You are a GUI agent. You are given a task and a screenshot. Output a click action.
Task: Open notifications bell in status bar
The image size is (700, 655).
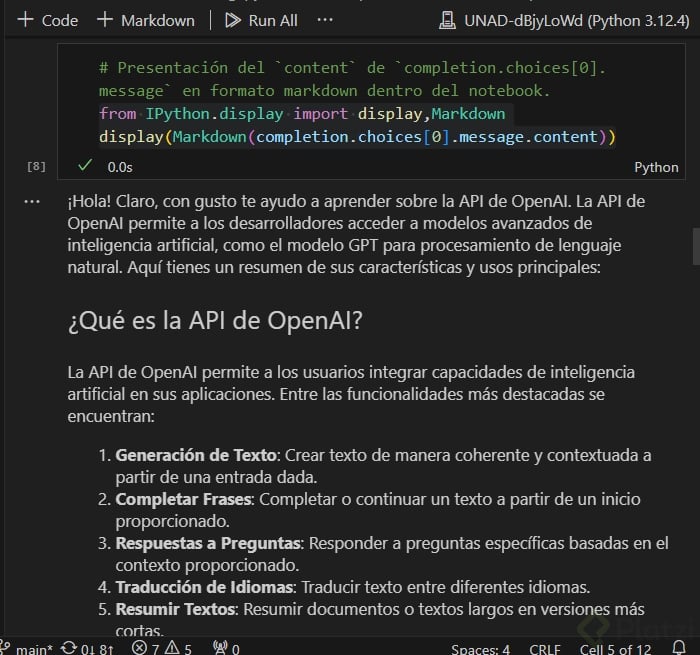679,647
